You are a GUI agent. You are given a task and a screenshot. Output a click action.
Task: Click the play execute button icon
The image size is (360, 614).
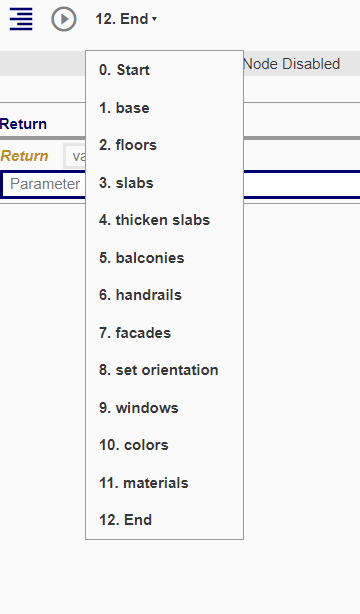pos(63,19)
